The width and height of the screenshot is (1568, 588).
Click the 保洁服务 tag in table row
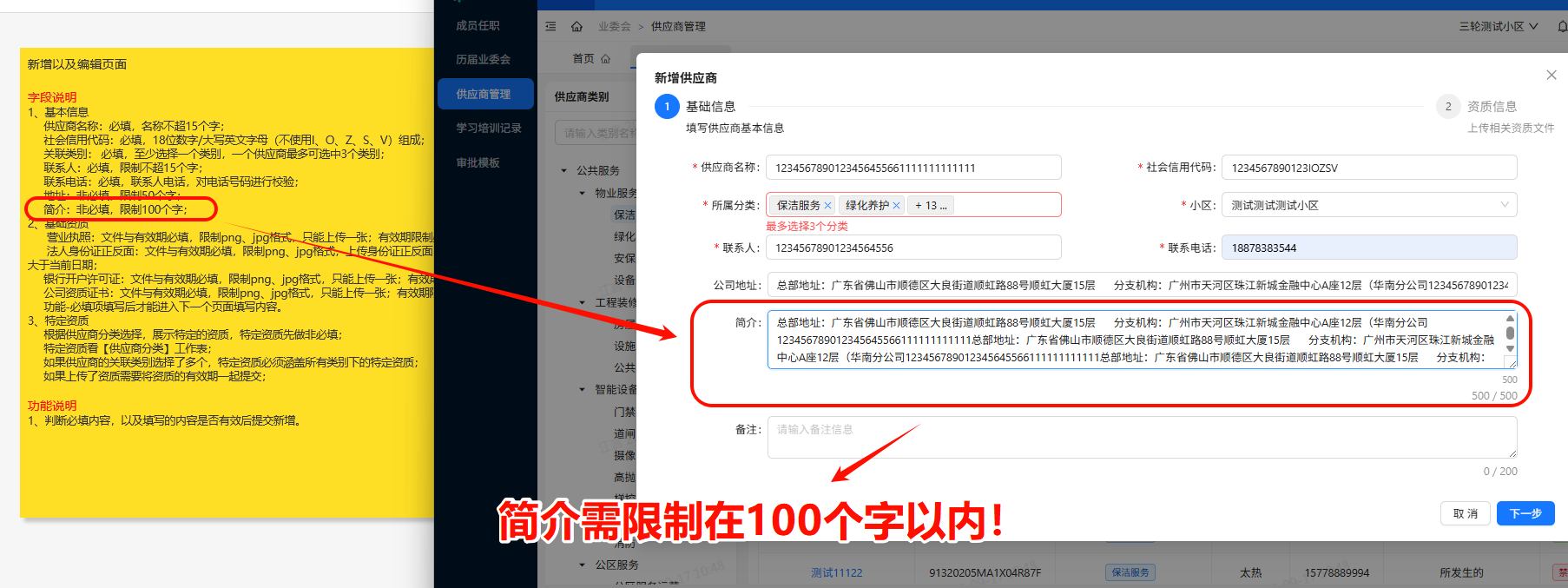click(1130, 572)
